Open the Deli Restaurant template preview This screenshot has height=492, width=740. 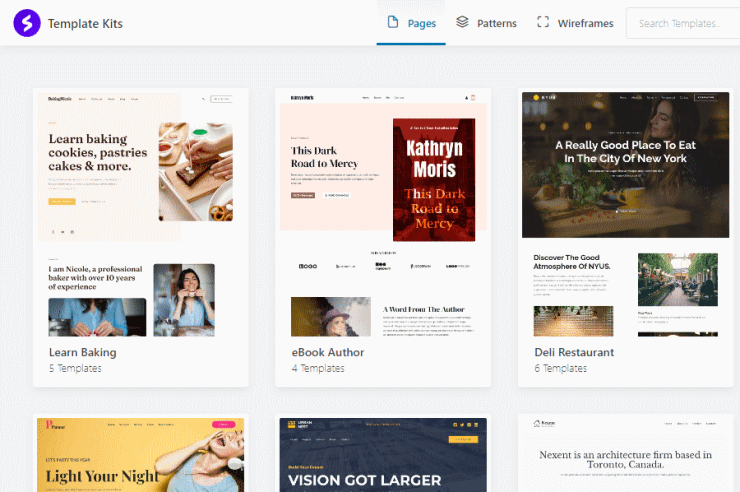[625, 215]
